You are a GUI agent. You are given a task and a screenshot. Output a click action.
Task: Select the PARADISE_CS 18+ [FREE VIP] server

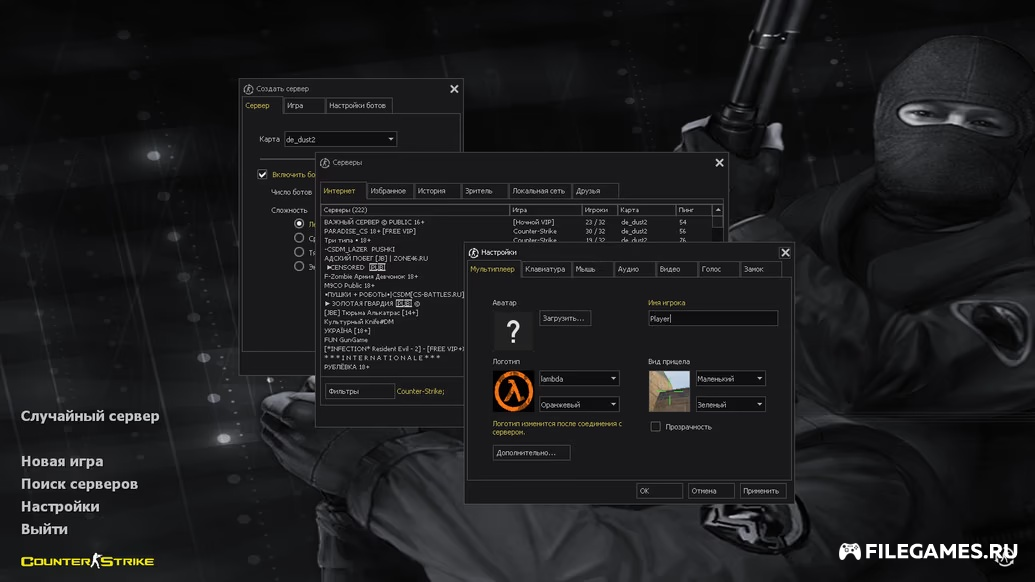517,232
